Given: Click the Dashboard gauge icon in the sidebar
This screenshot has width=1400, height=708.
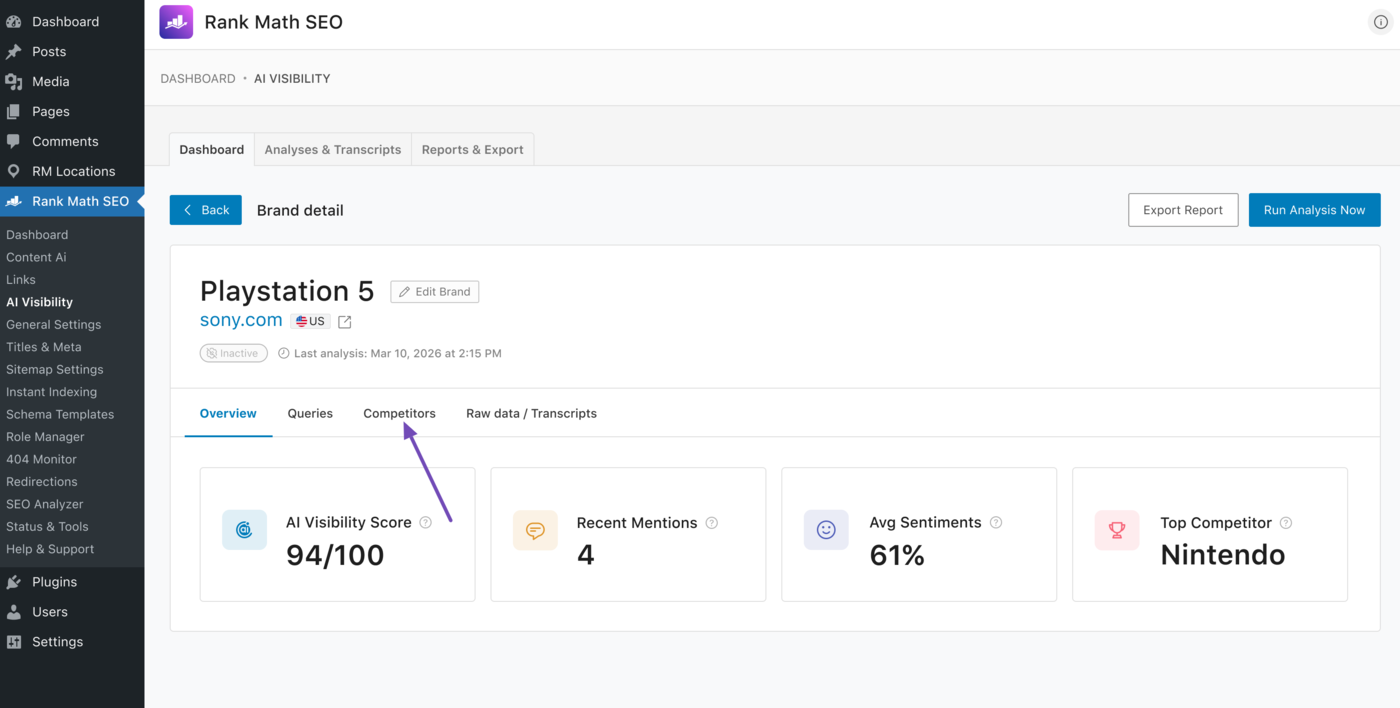Looking at the screenshot, I should click(x=14, y=21).
